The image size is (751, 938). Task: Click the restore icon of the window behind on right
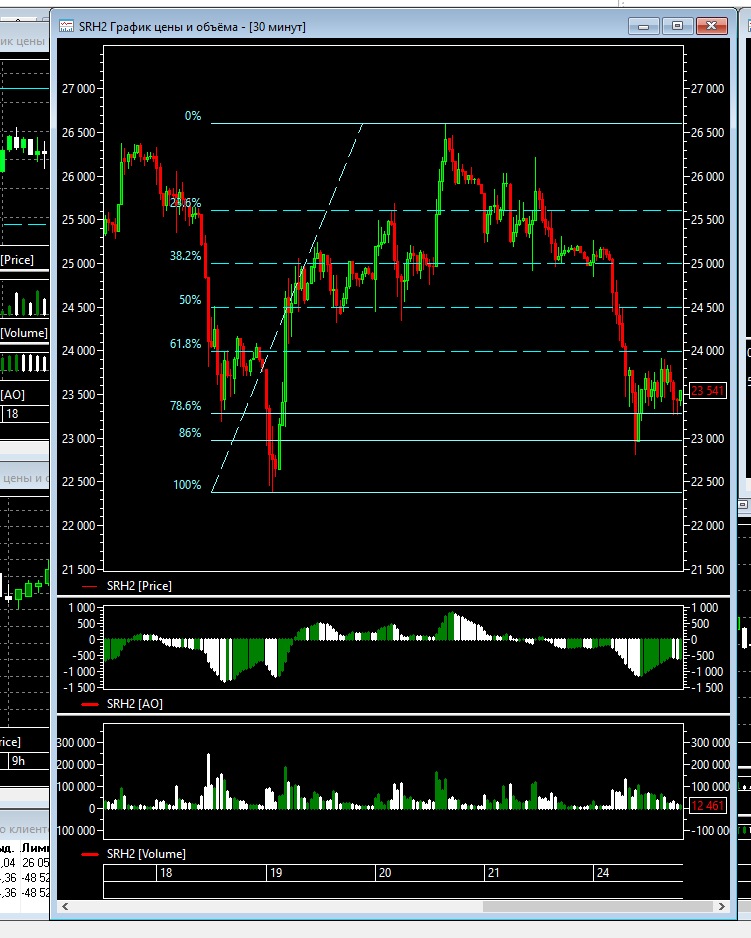743,505
